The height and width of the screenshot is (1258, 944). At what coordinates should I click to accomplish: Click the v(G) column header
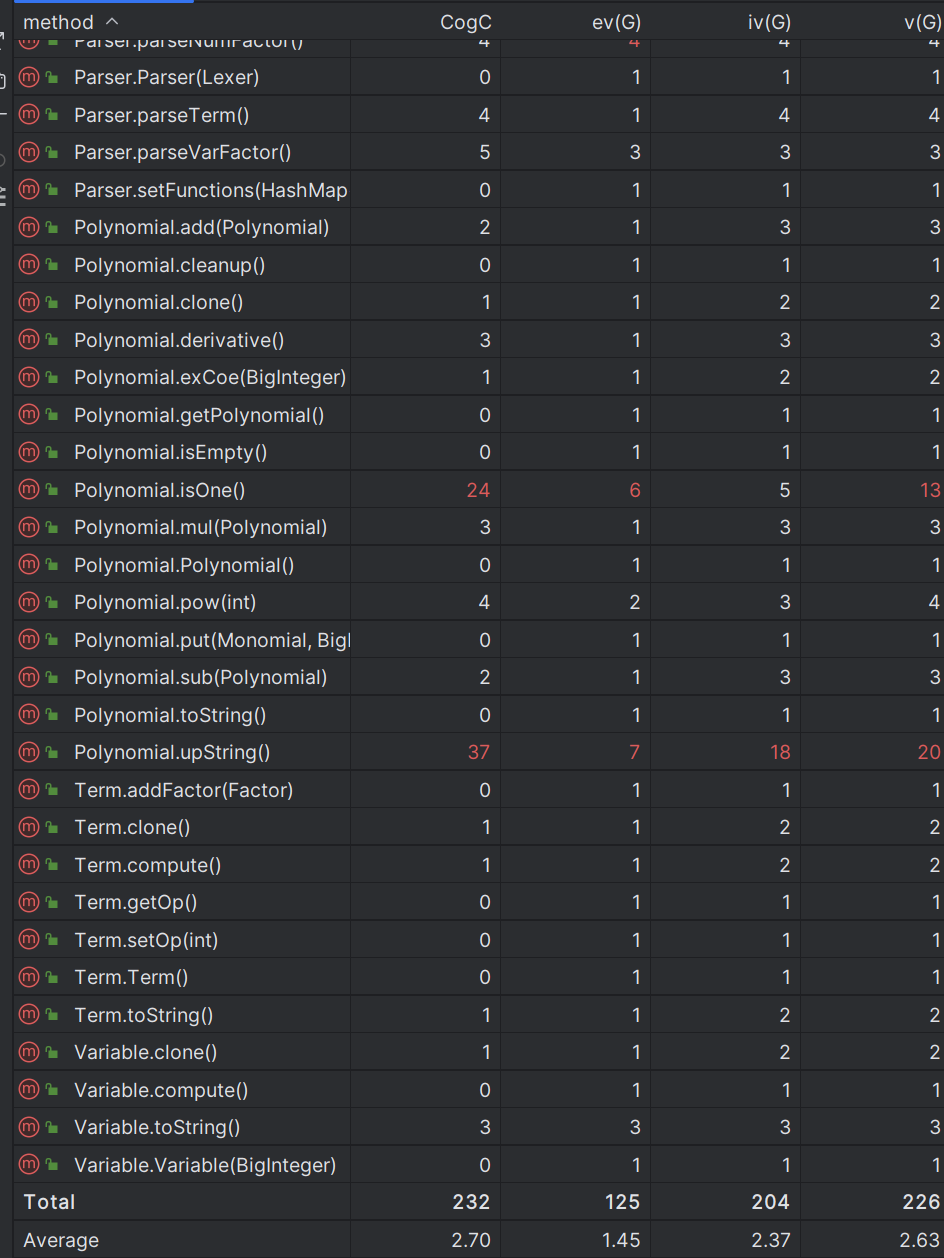[924, 22]
